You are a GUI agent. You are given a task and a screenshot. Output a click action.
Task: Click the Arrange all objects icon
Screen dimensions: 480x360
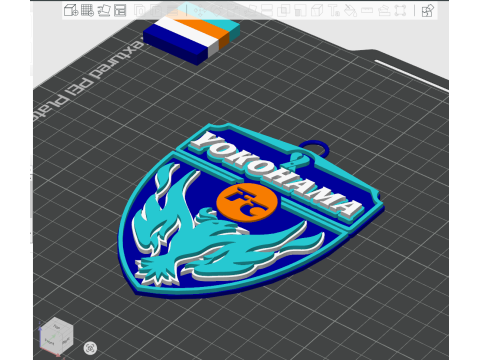(x=120, y=10)
